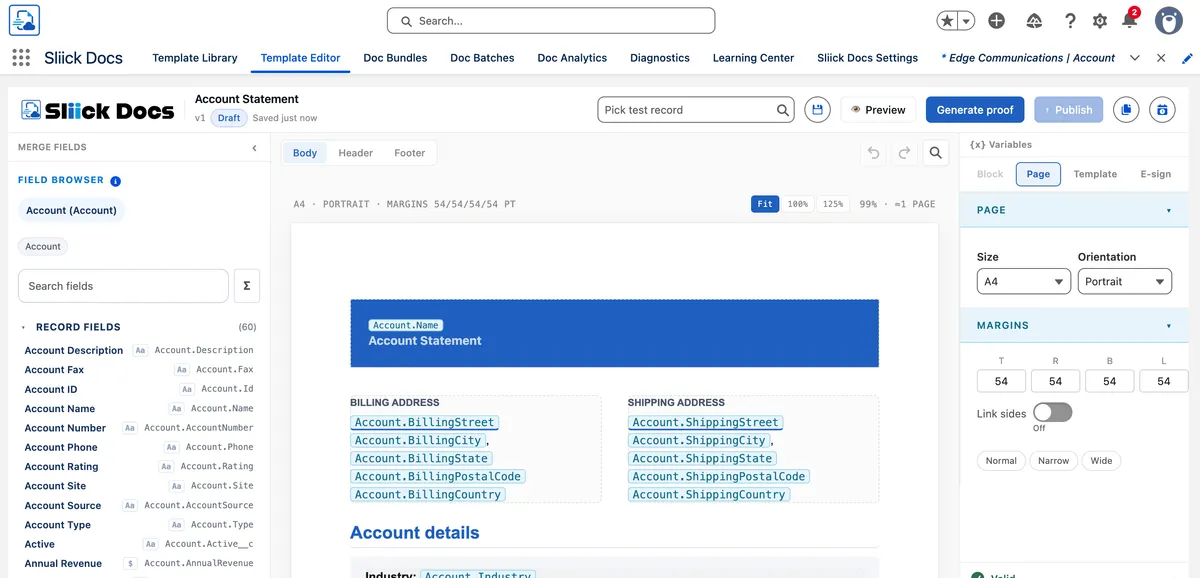The width and height of the screenshot is (1200, 578).
Task: Click the Publish button
Action: tap(1069, 110)
